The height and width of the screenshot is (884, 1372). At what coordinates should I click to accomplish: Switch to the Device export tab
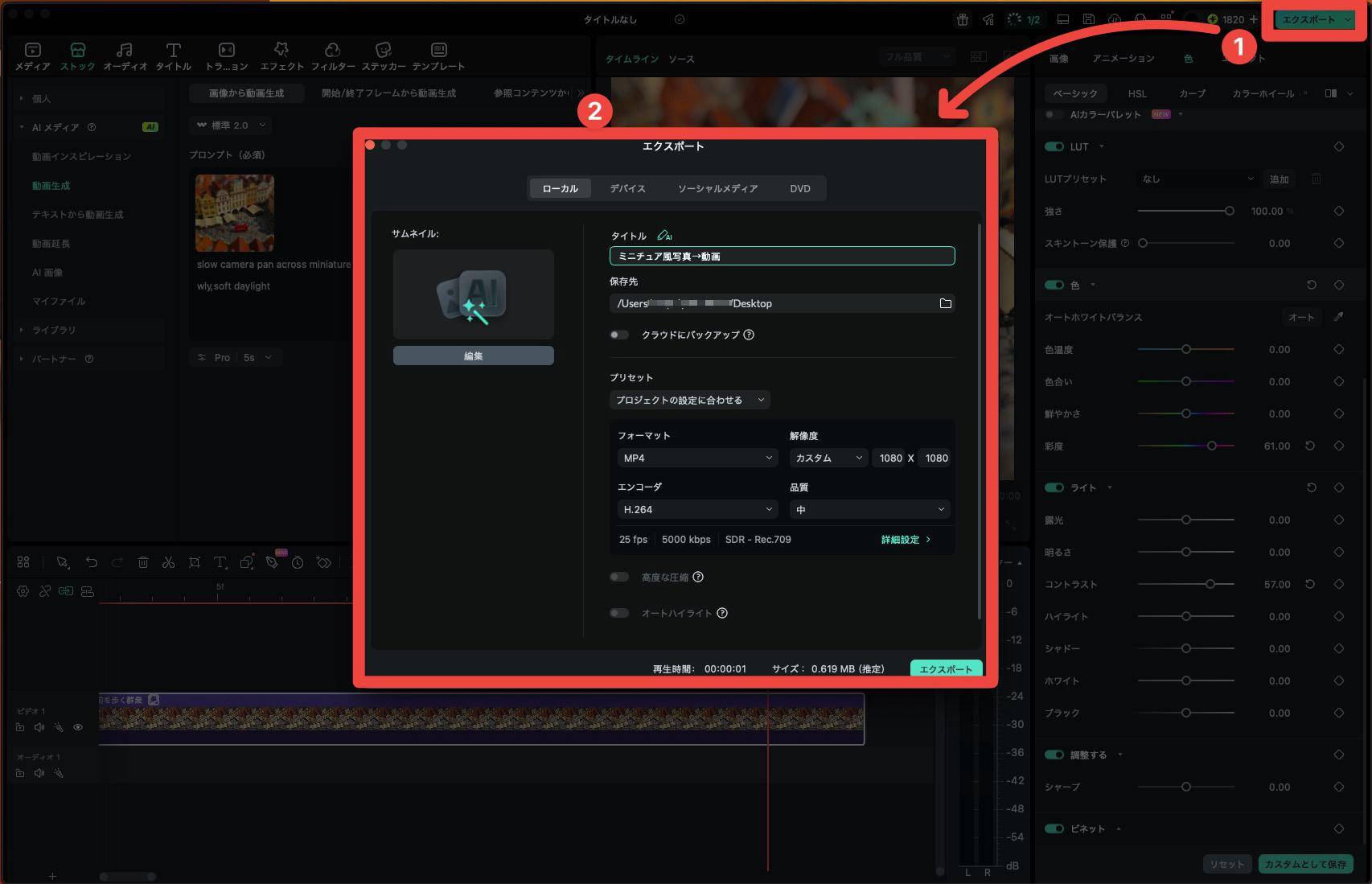click(x=627, y=188)
